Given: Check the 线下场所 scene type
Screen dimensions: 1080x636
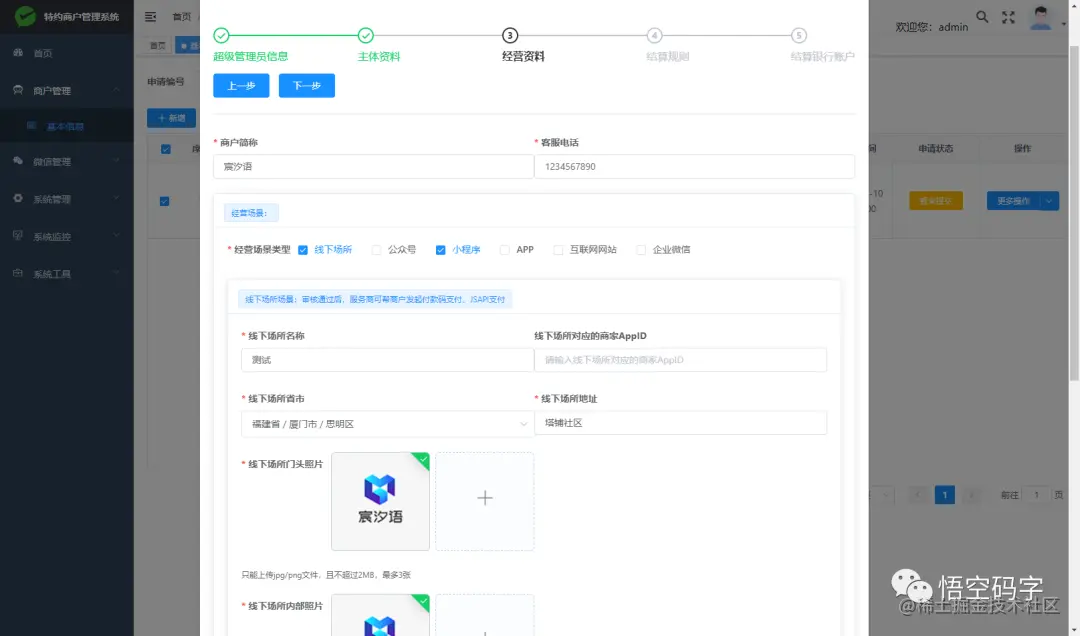Looking at the screenshot, I should (303, 250).
